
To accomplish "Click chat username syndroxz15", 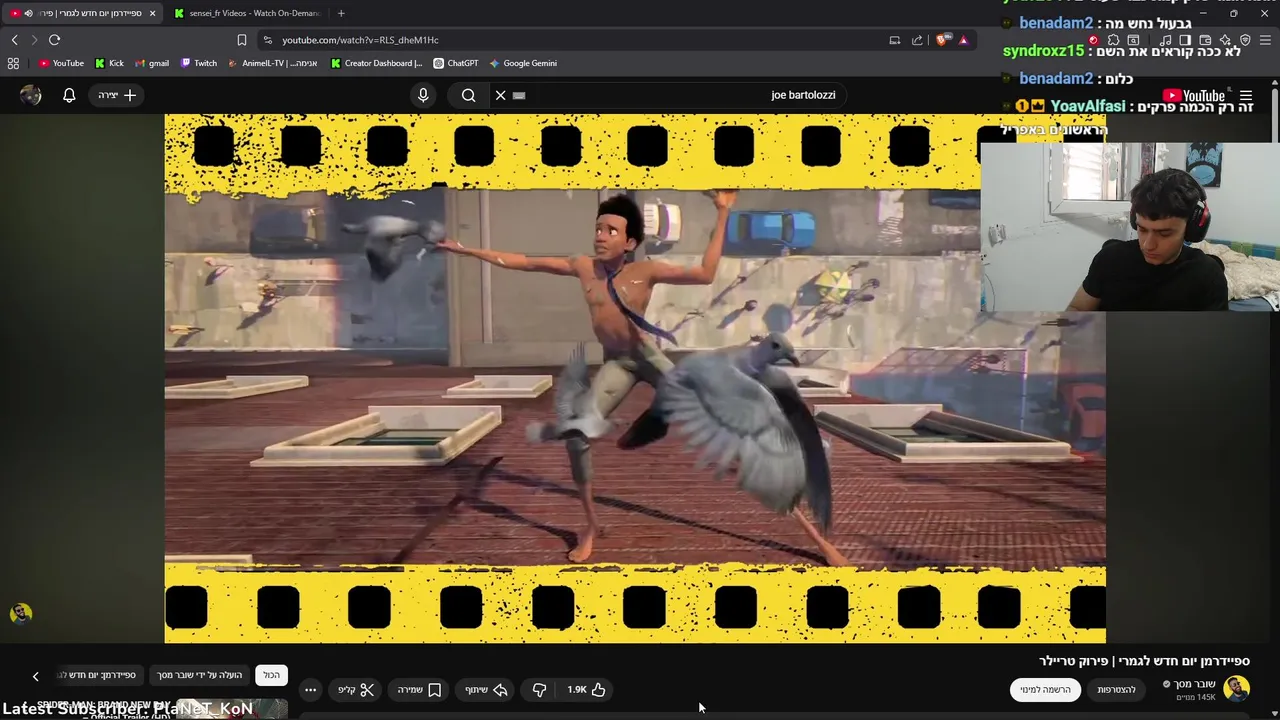I will pyautogui.click(x=1044, y=51).
